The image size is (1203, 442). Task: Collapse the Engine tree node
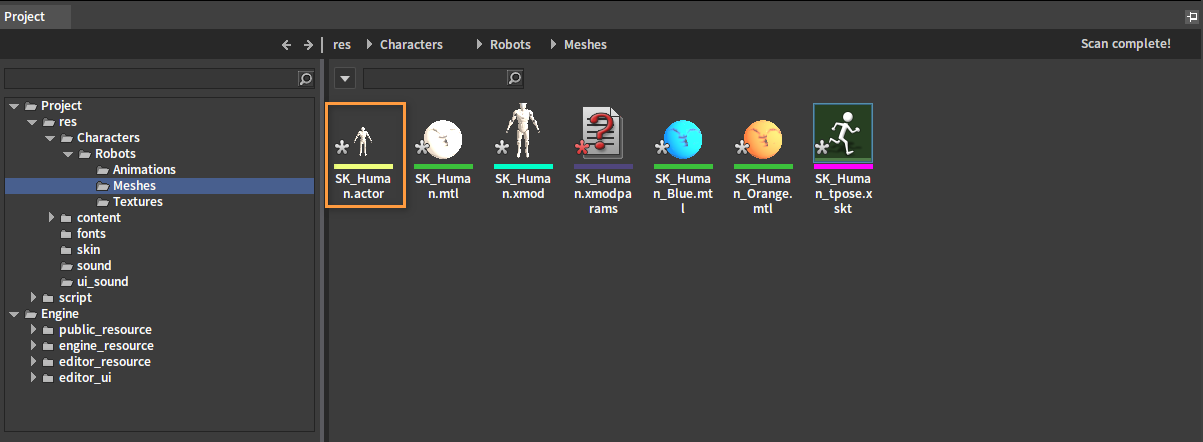[14, 314]
